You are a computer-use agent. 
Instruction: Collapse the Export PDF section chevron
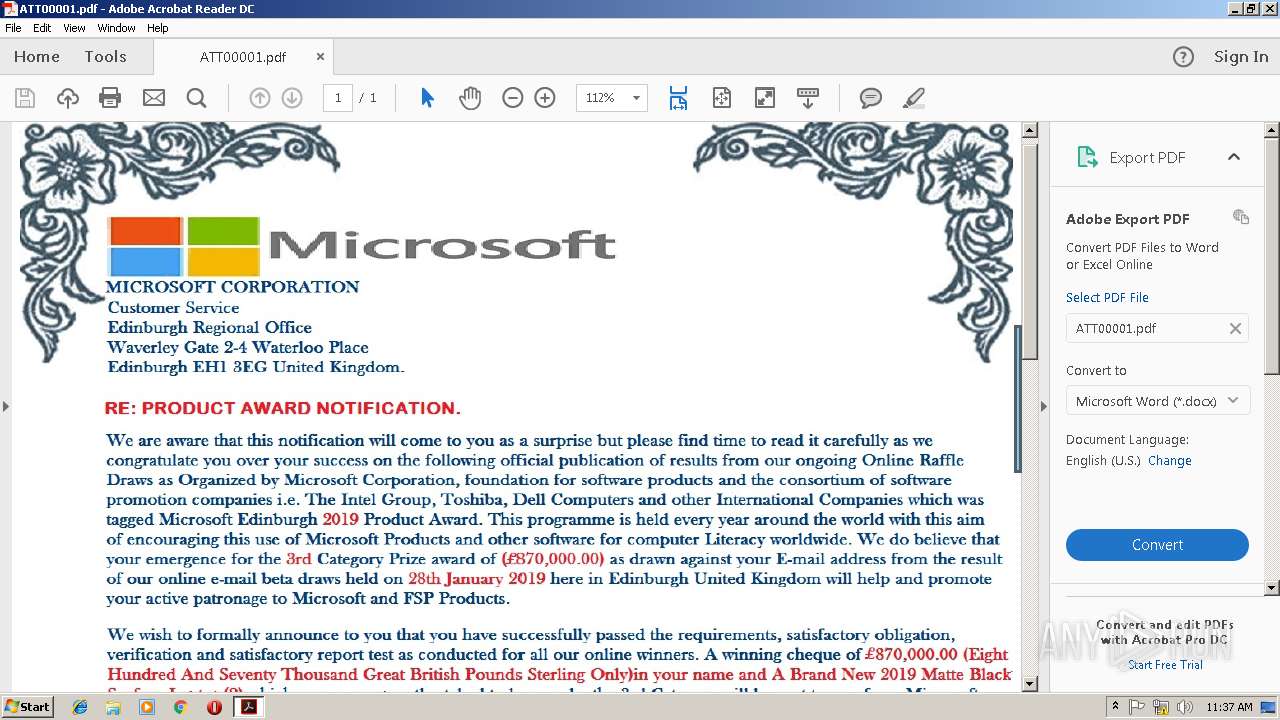(1234, 157)
